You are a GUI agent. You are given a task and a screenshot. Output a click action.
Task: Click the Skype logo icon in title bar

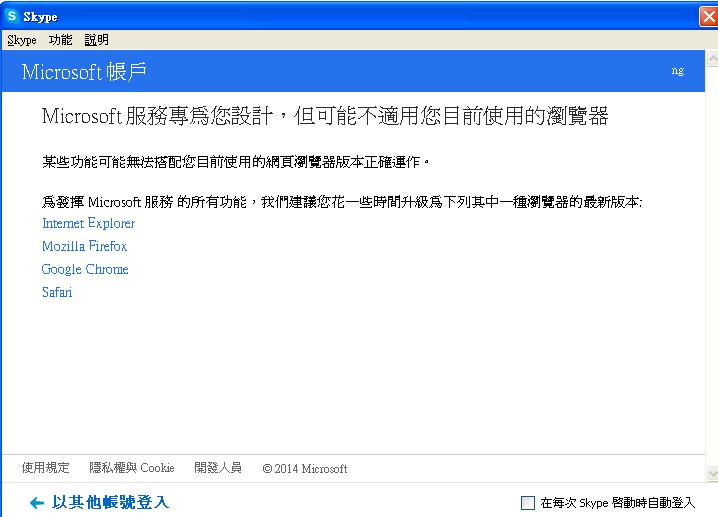(12, 16)
